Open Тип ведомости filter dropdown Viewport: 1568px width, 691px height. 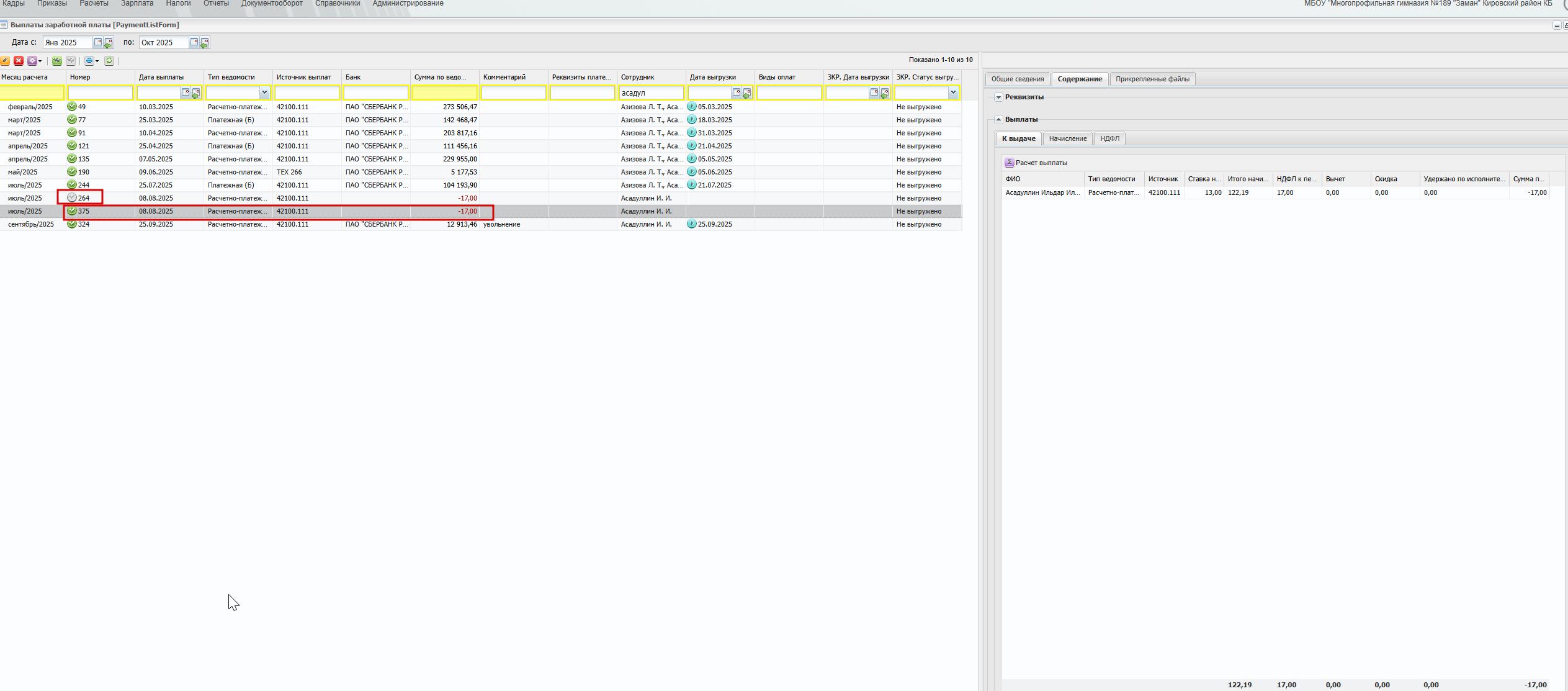pos(264,93)
